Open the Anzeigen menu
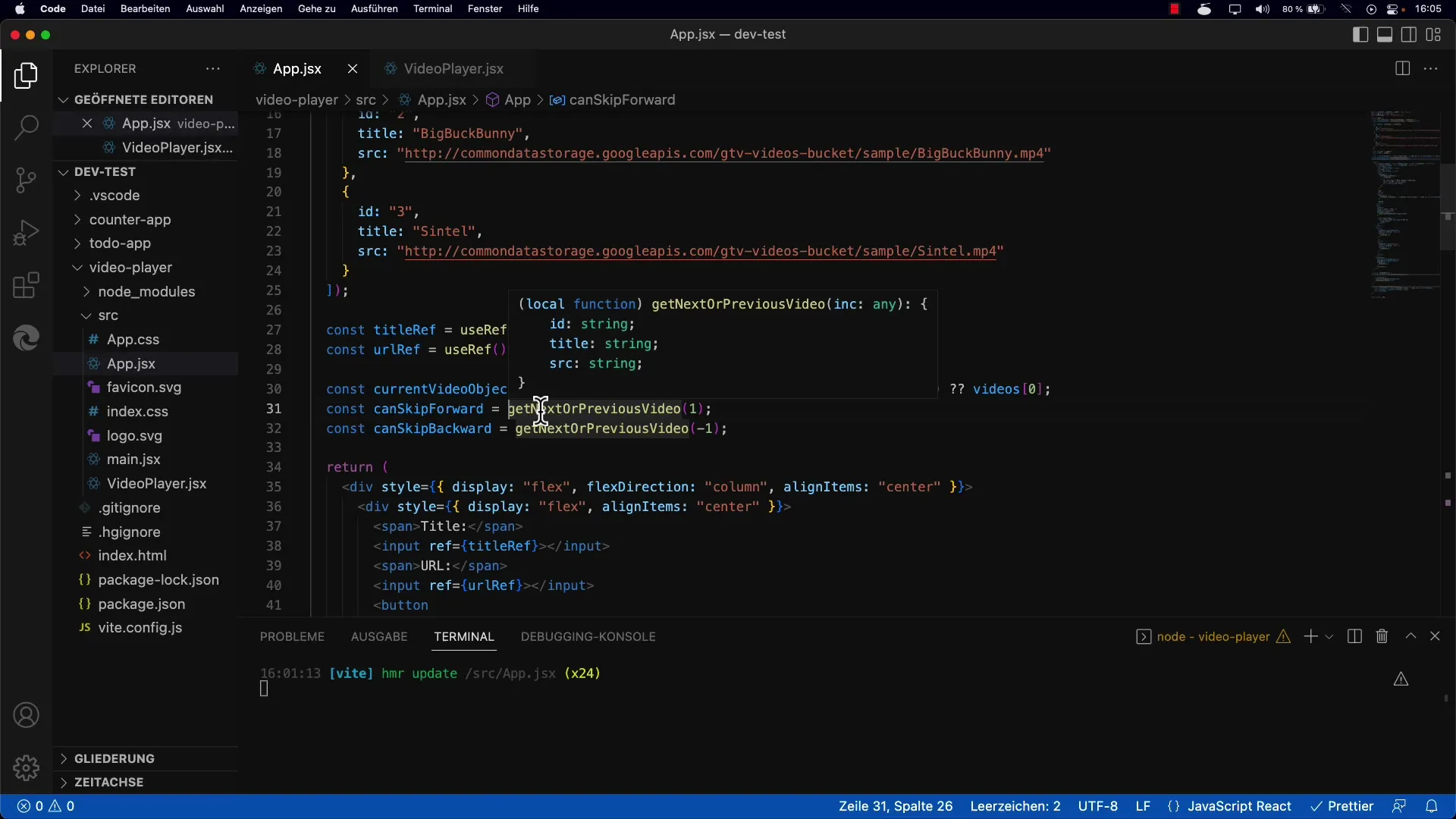 click(x=261, y=8)
